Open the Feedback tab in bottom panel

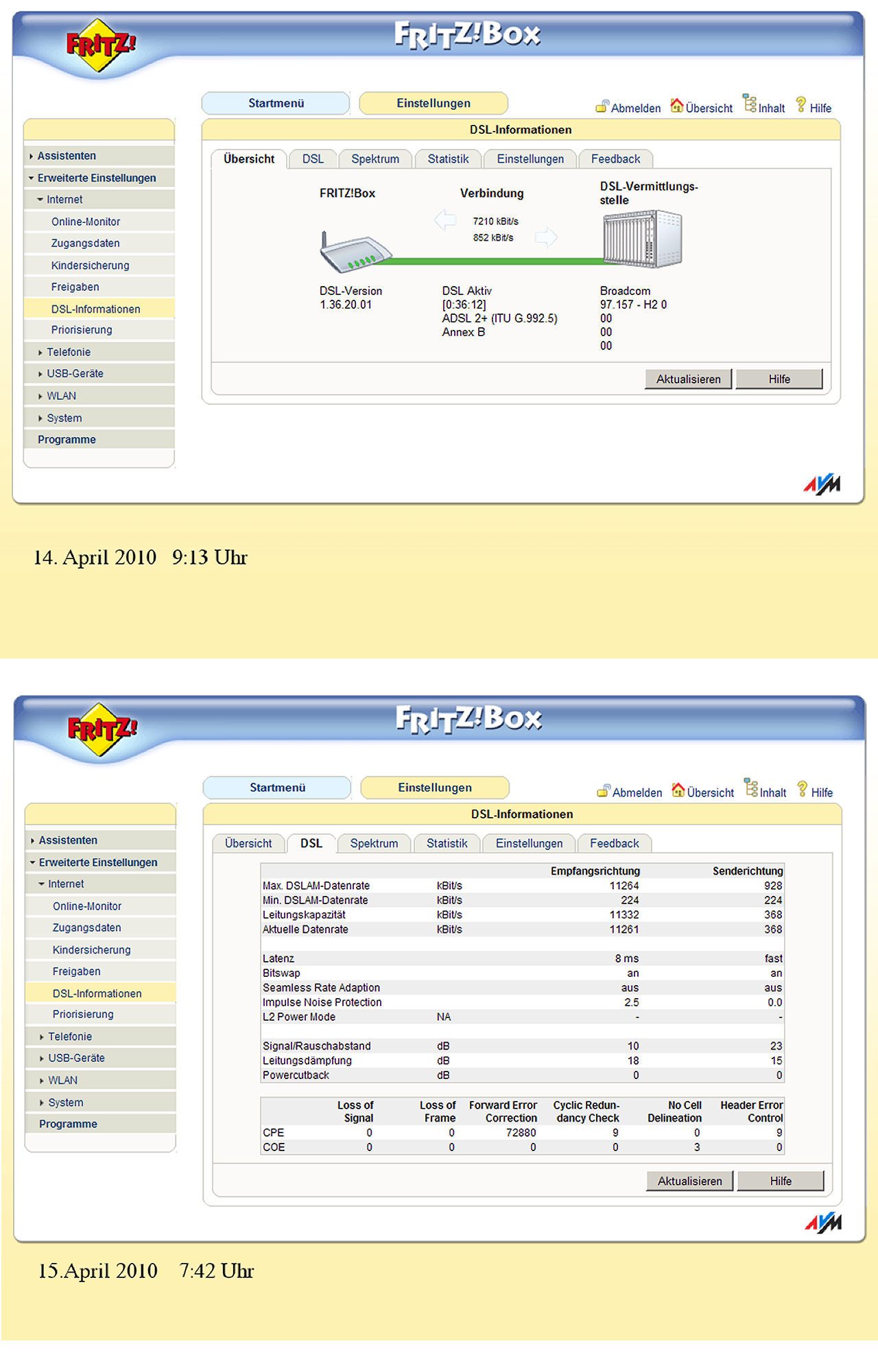614,844
